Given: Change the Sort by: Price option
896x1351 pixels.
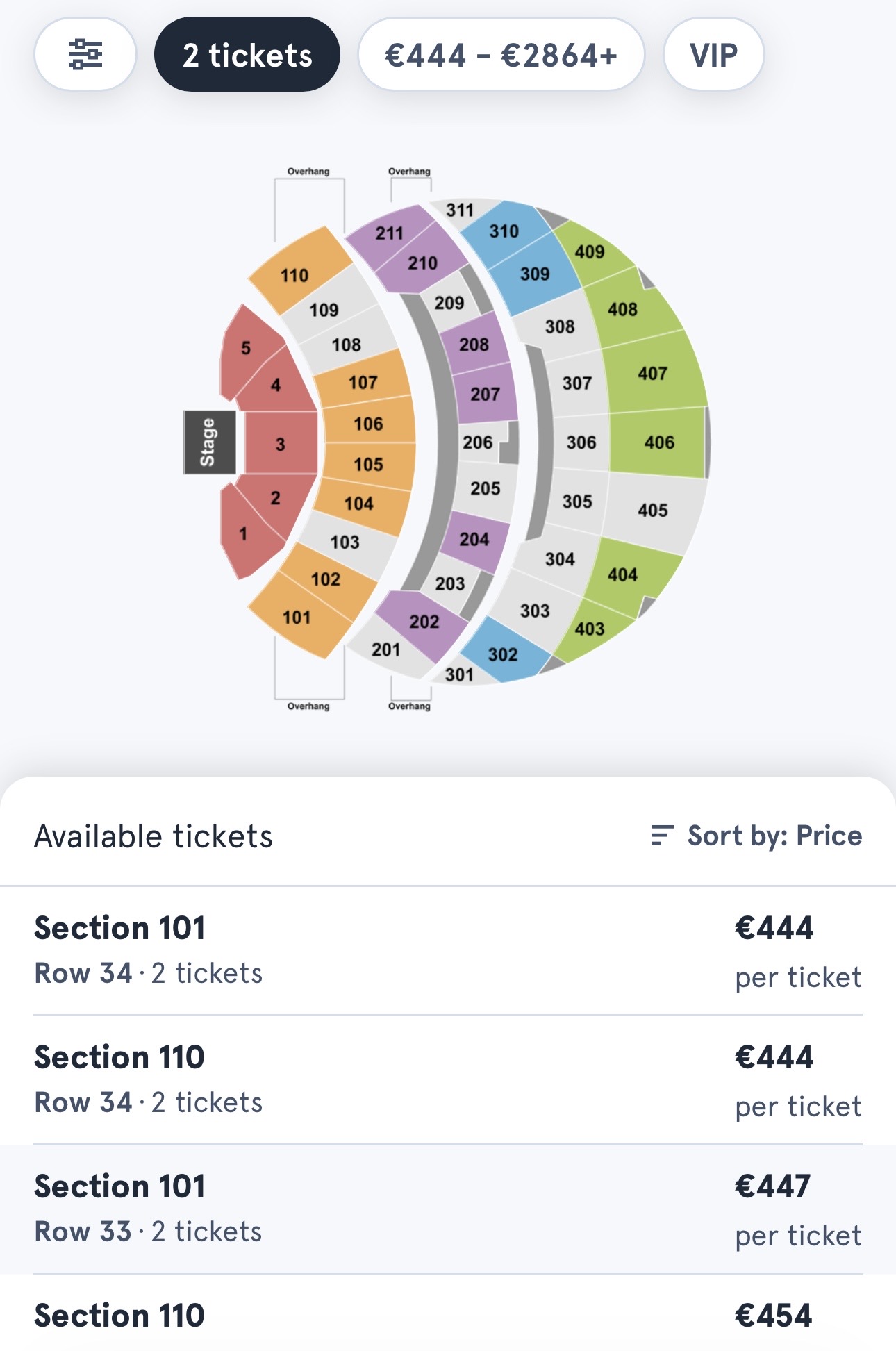Looking at the screenshot, I should [x=774, y=836].
